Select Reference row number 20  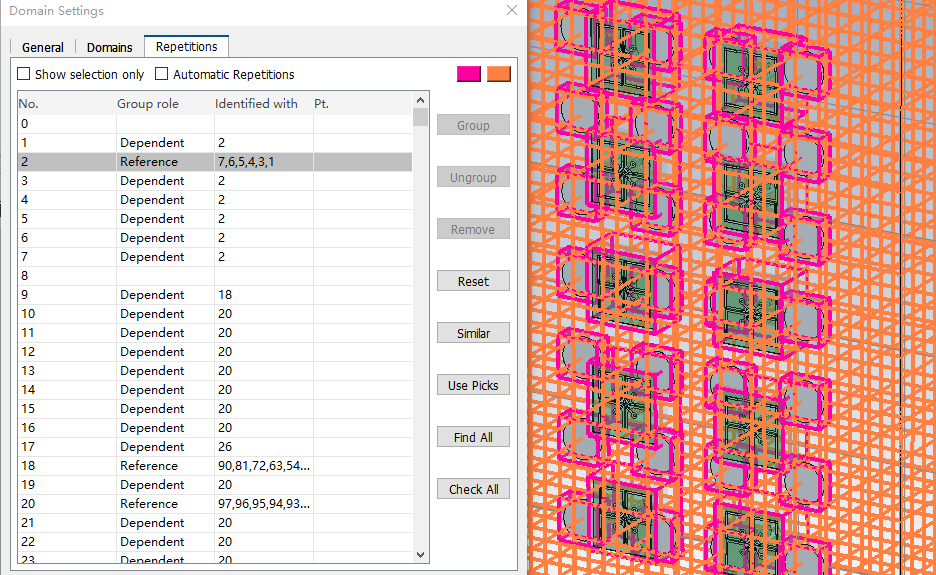(149, 504)
